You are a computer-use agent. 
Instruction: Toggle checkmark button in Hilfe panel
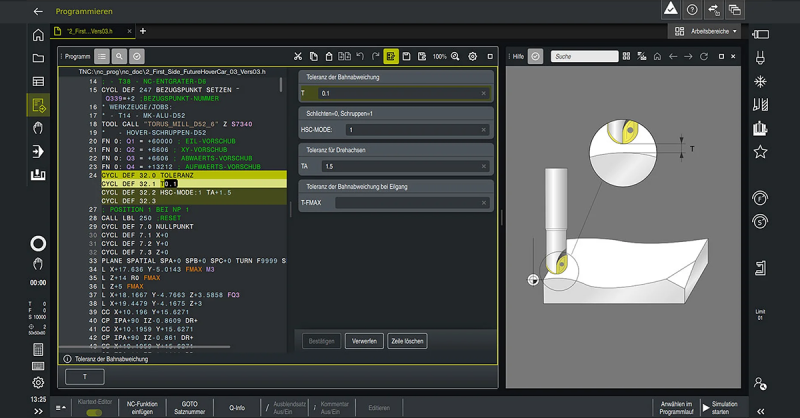[535, 56]
